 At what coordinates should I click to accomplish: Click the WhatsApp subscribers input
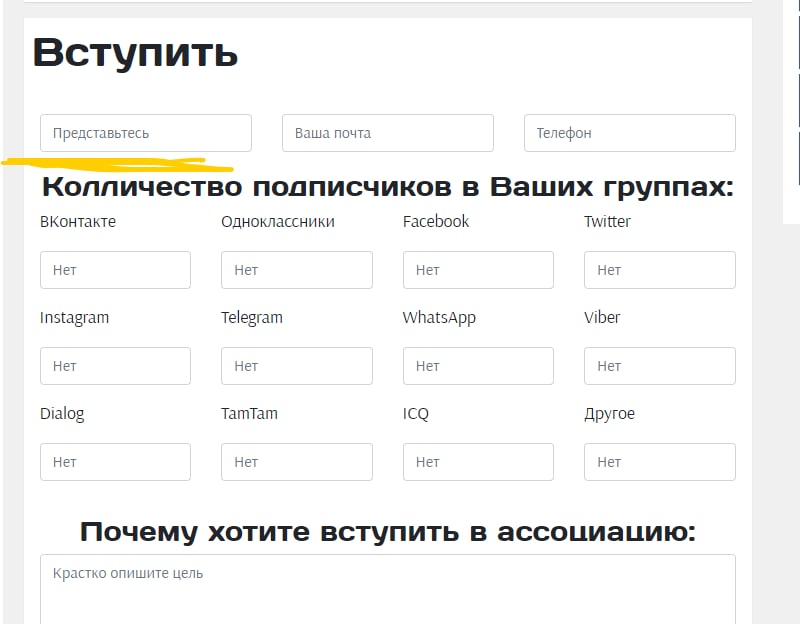tap(478, 366)
